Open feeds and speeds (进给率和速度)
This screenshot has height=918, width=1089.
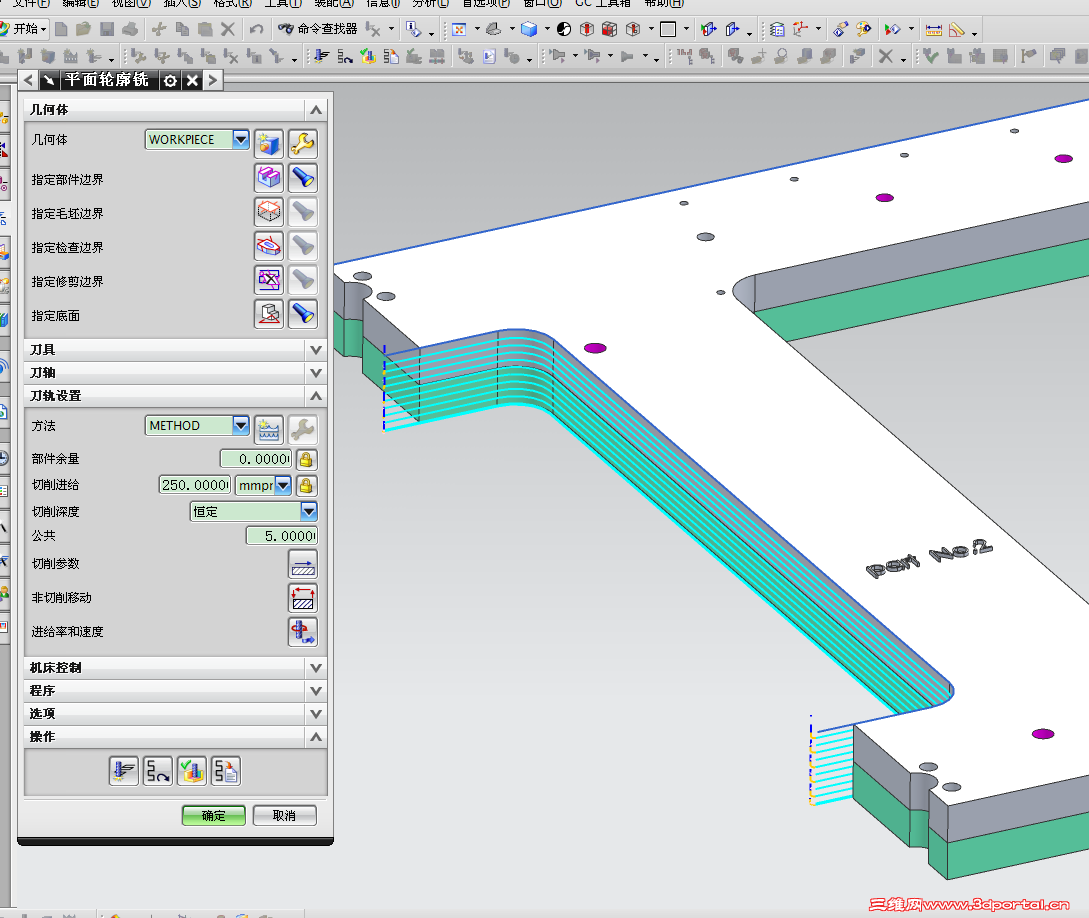[303, 632]
